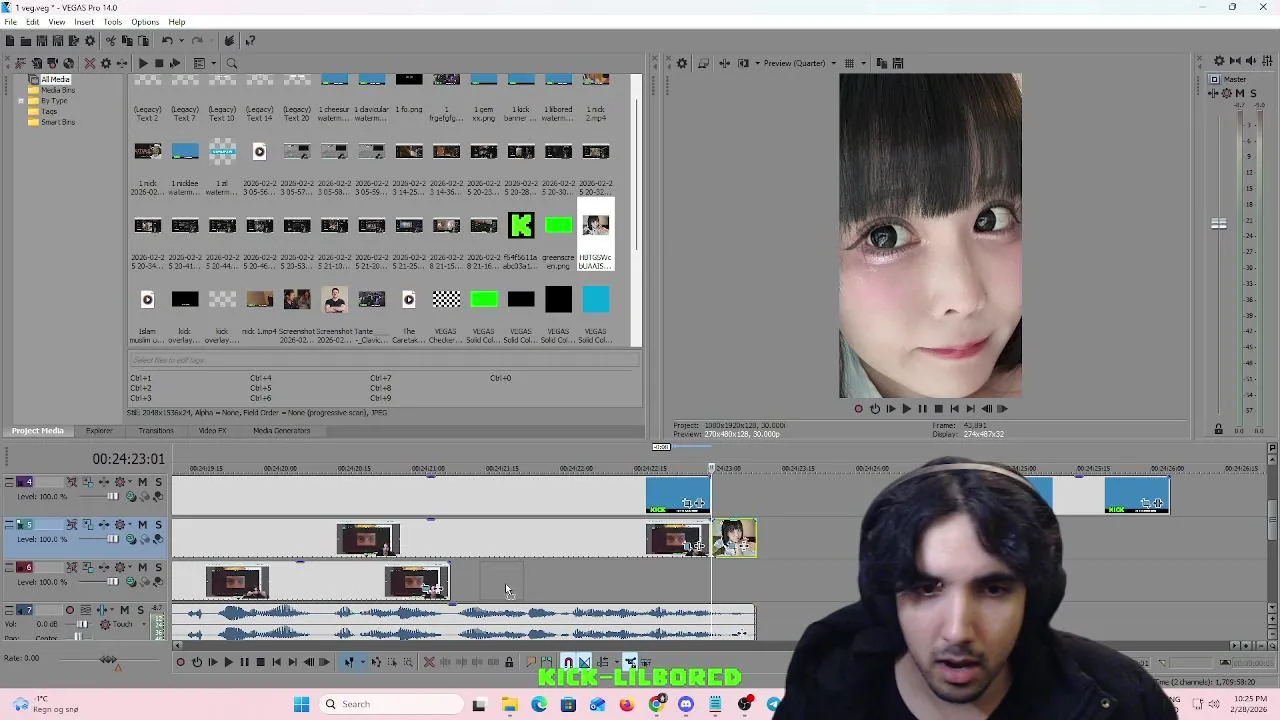Click the Search media magnifier icon
Viewport: 1280px width, 720px height.
click(x=231, y=63)
